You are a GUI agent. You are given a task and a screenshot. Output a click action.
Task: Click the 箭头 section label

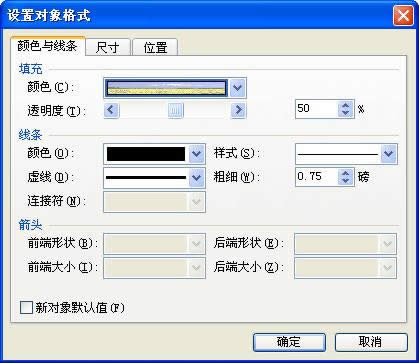(31, 225)
